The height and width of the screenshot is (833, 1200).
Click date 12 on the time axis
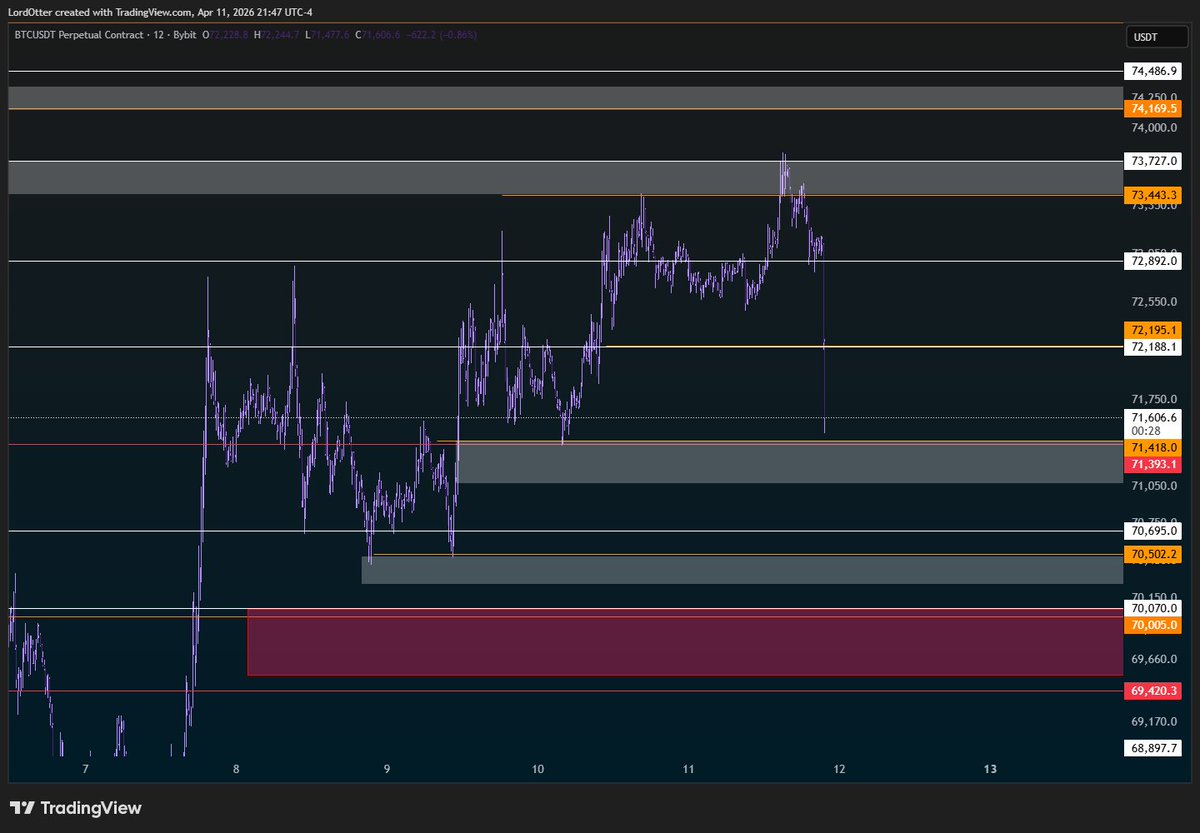click(x=839, y=769)
